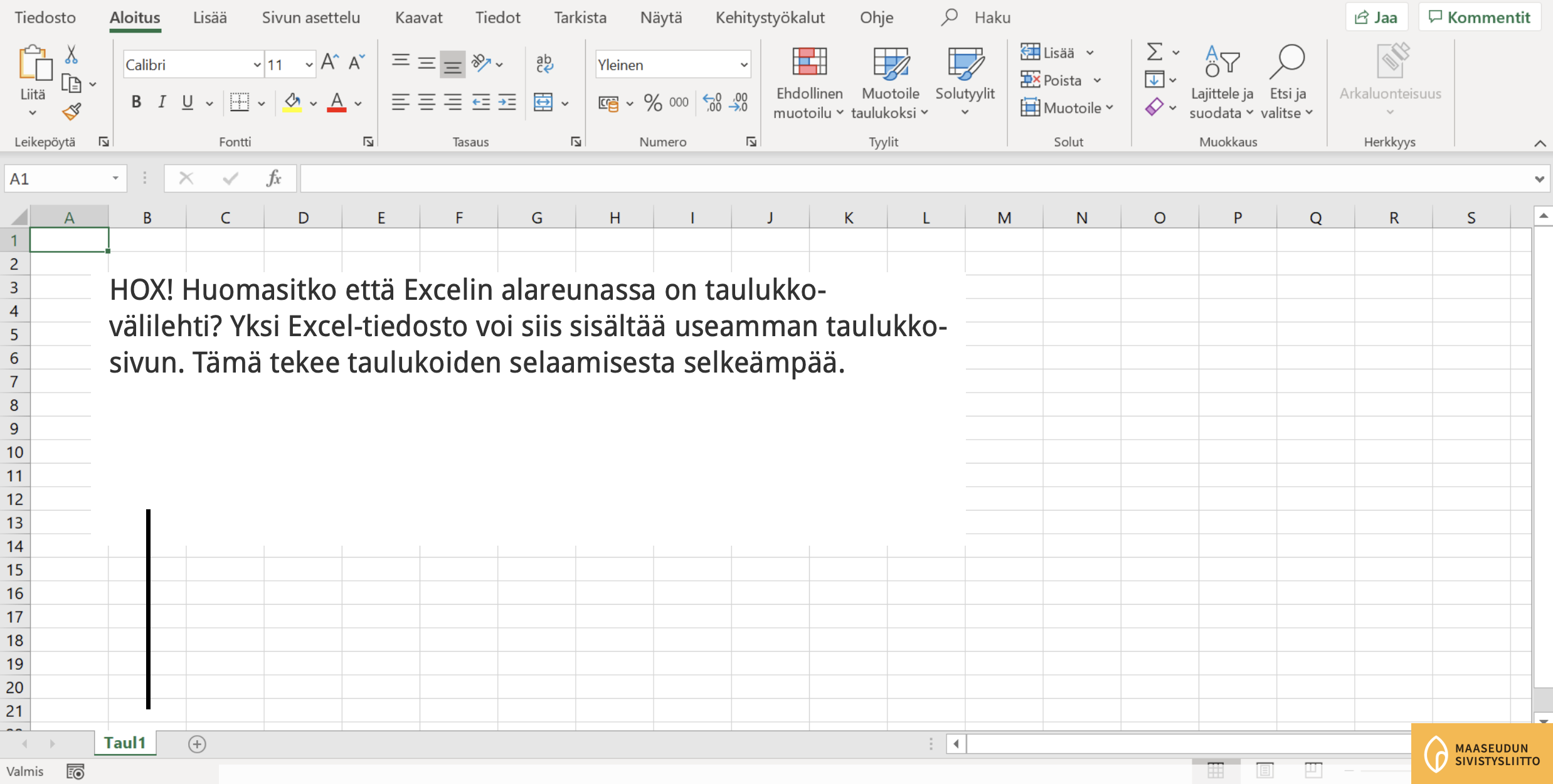1553x784 pixels.
Task: Toggle bottom vertical alignment
Action: tap(453, 64)
